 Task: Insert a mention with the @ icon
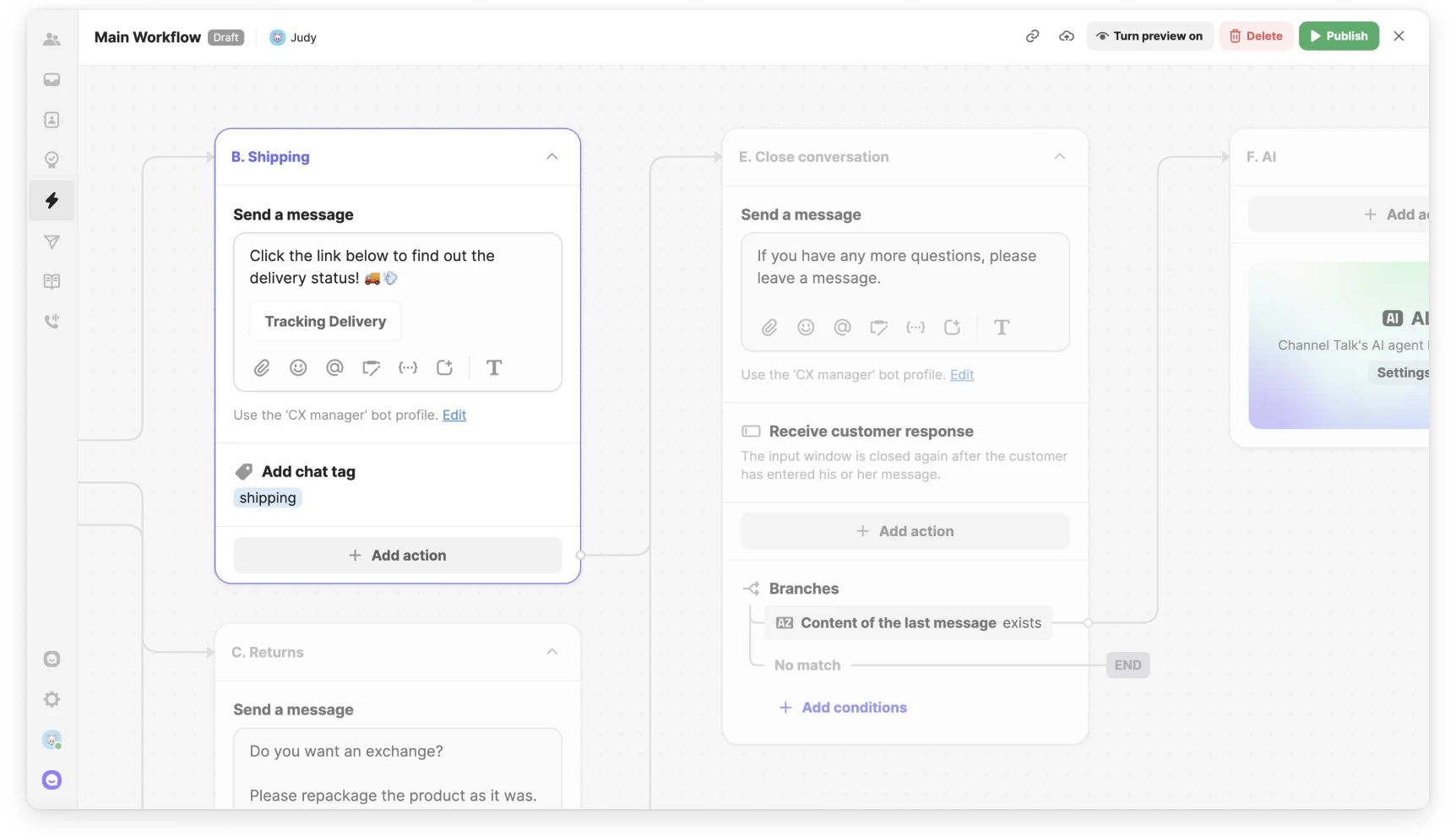[x=334, y=367]
